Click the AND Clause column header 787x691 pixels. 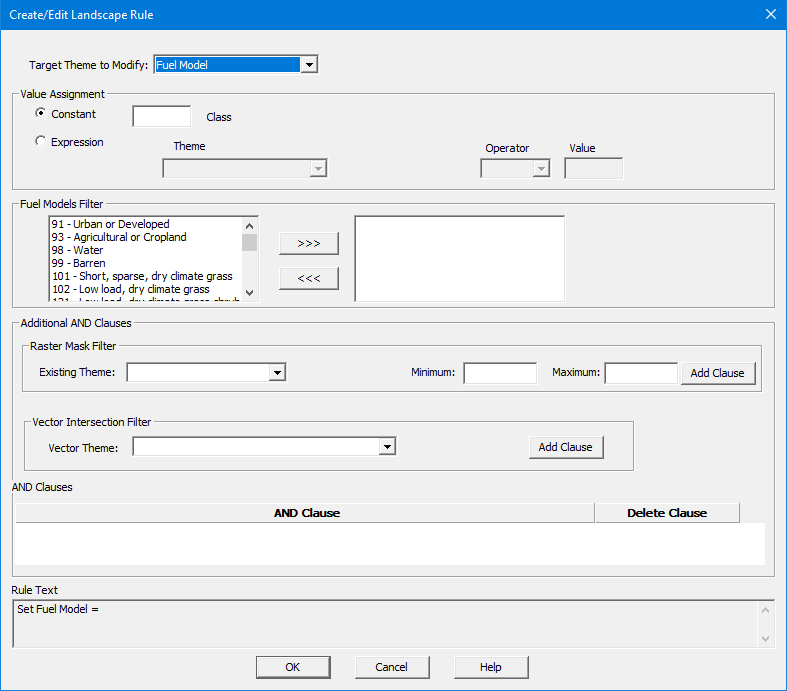305,513
